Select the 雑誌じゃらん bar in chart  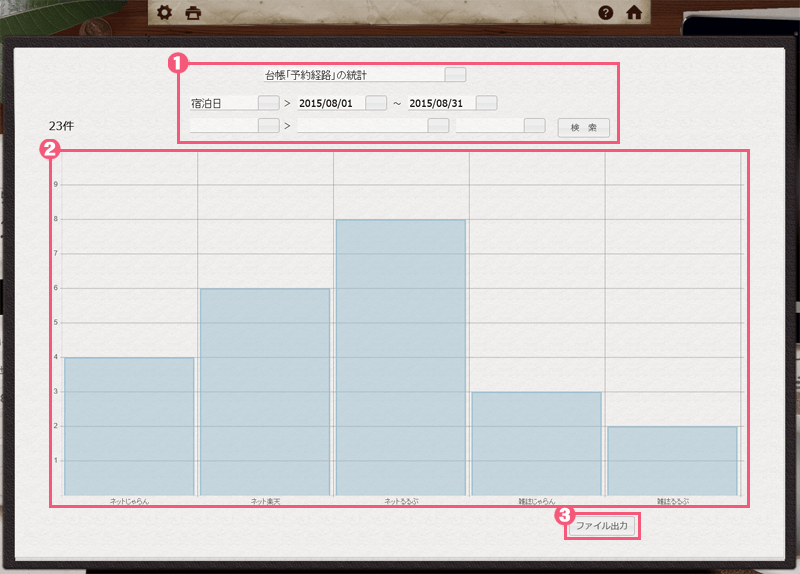point(536,443)
